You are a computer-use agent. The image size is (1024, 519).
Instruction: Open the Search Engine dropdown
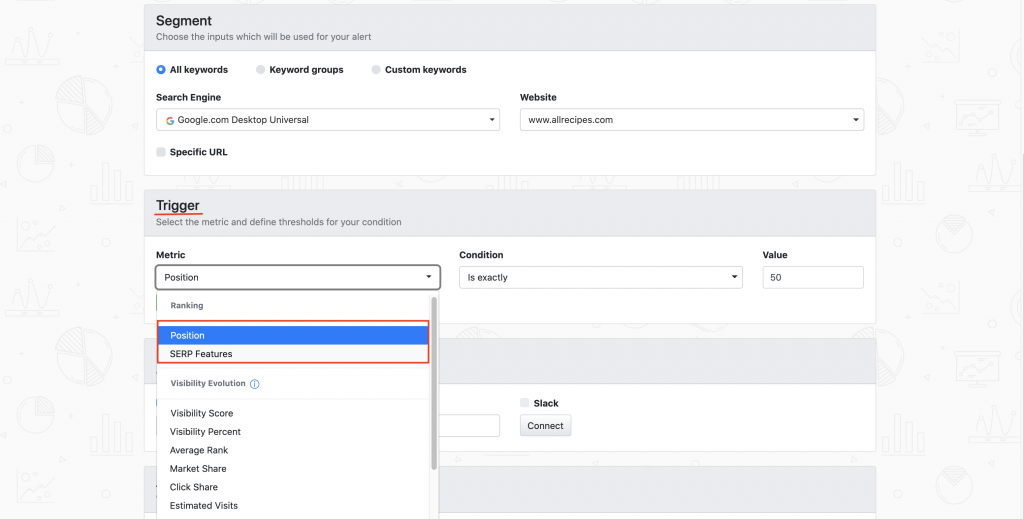click(328, 119)
